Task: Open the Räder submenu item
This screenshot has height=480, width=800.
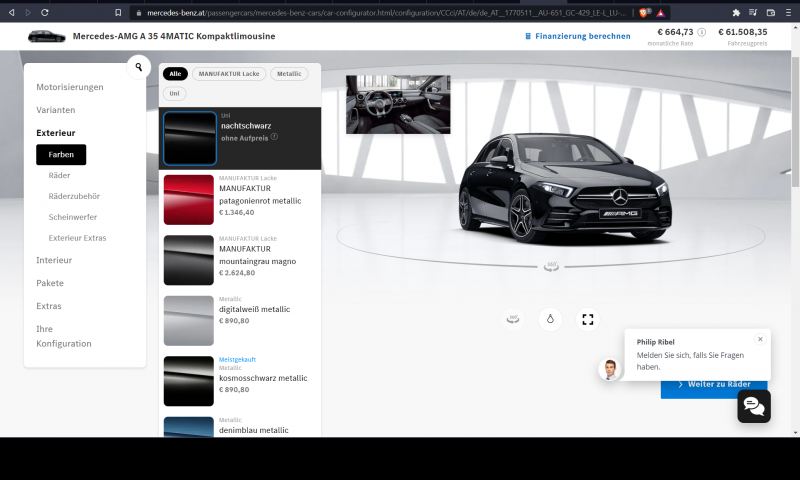Action: pos(59,175)
